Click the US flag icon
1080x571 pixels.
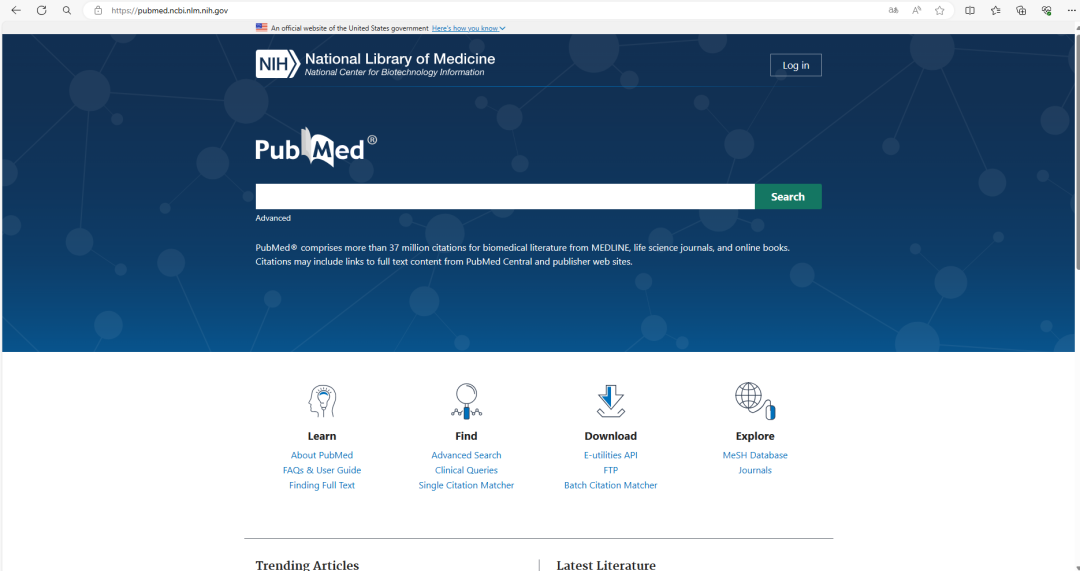[262, 28]
